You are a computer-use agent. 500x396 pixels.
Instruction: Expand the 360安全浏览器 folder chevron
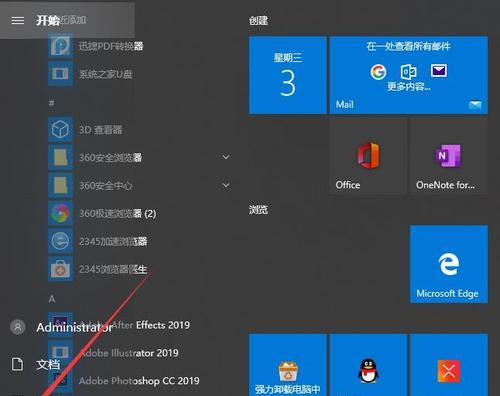click(x=226, y=157)
